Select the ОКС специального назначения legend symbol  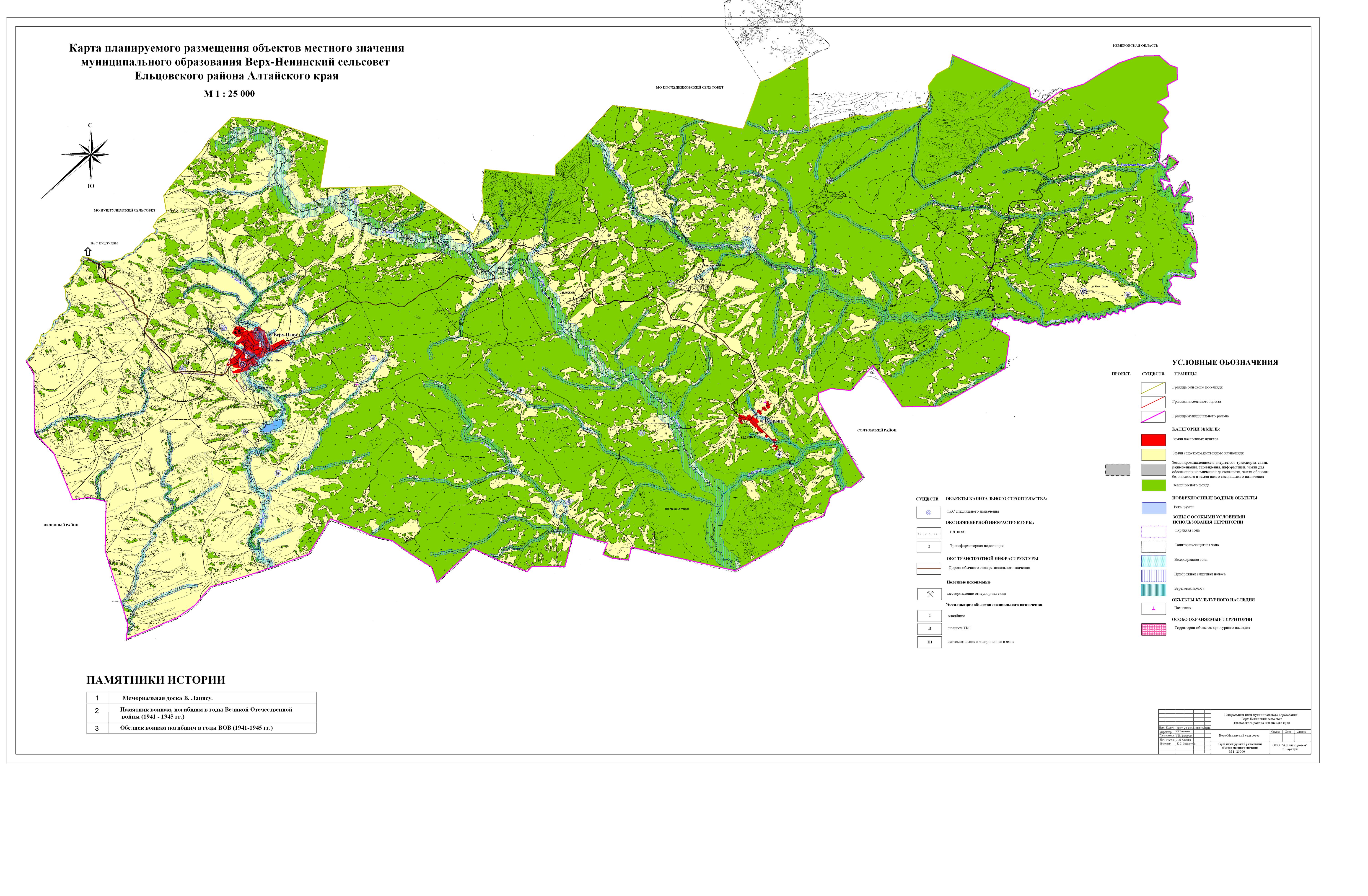(x=929, y=513)
